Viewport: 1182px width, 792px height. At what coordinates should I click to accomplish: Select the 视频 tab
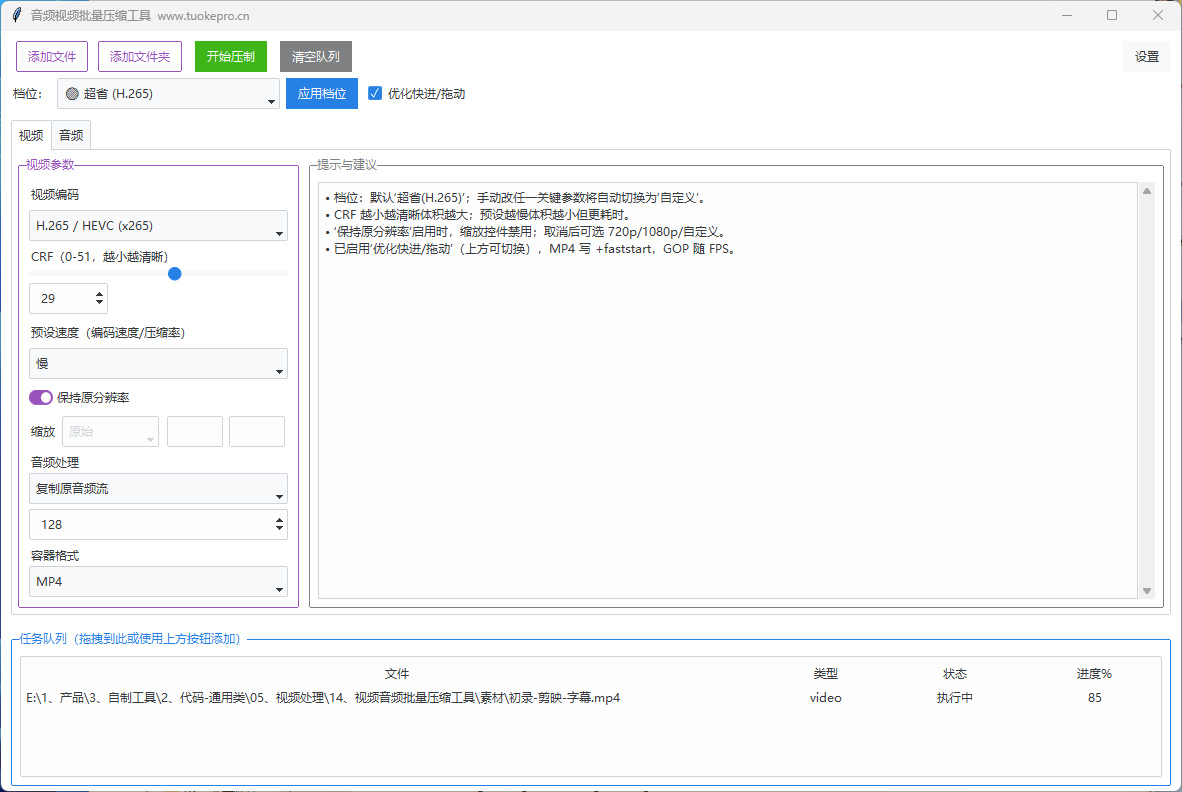tap(31, 135)
